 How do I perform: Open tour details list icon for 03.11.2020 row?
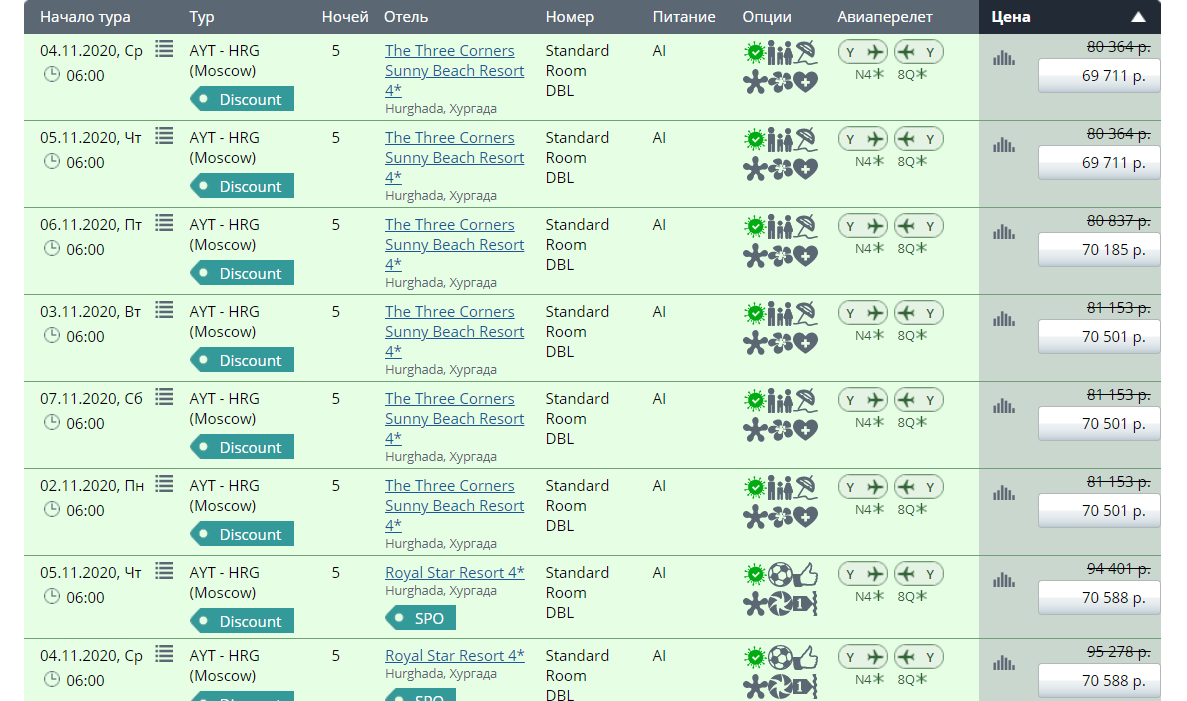164,310
